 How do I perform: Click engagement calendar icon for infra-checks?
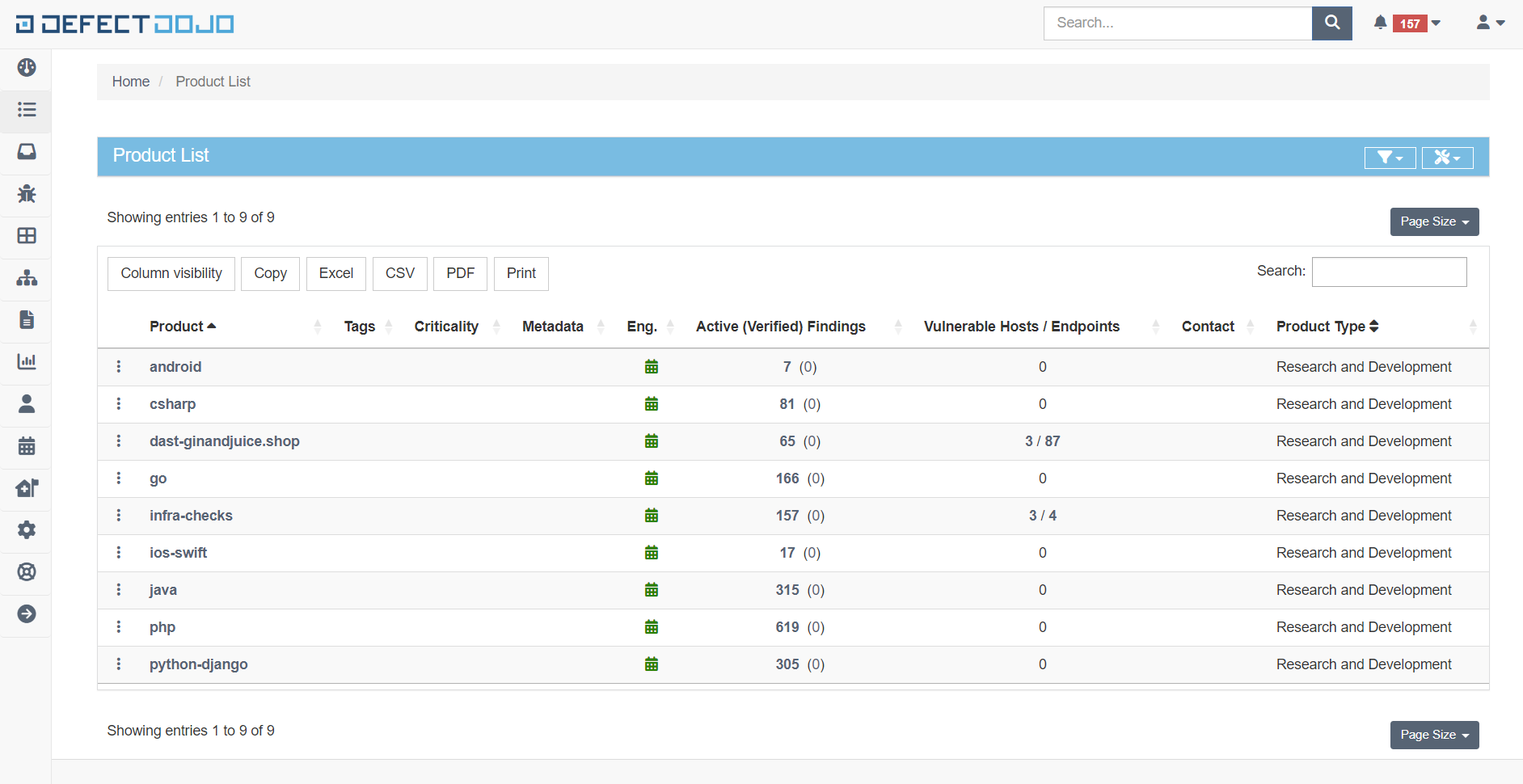(x=652, y=516)
